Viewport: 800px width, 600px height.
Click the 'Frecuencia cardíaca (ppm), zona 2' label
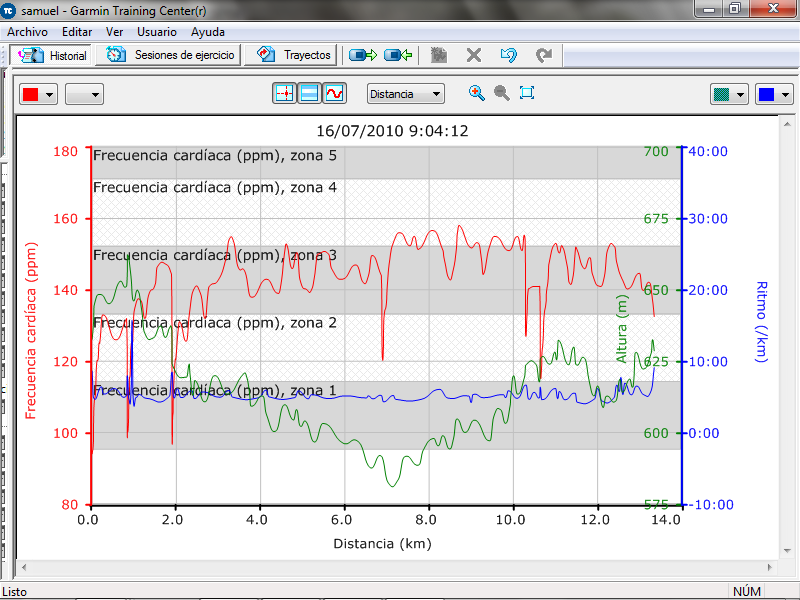point(215,323)
